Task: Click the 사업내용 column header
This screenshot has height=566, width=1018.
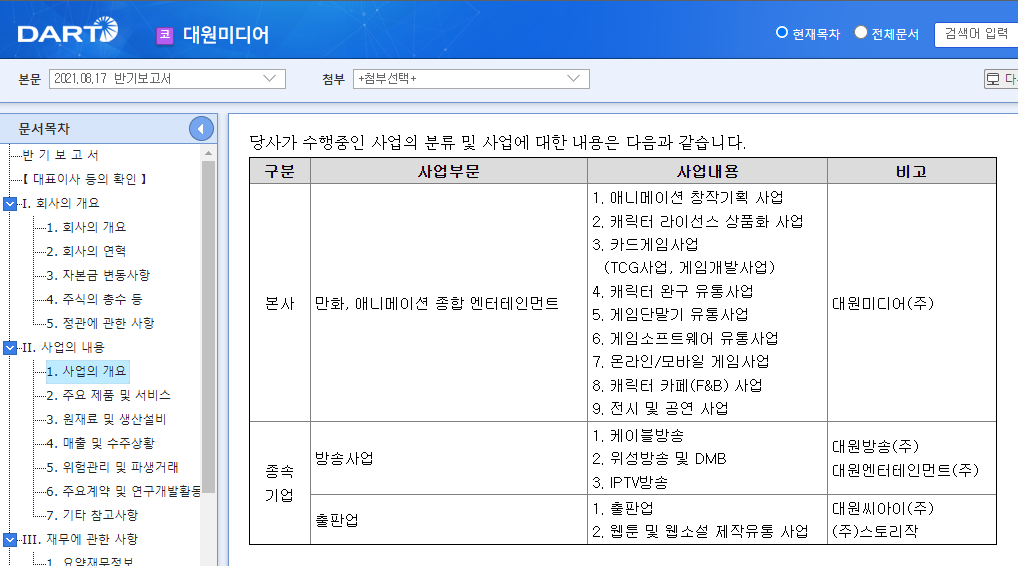Action: coord(708,171)
